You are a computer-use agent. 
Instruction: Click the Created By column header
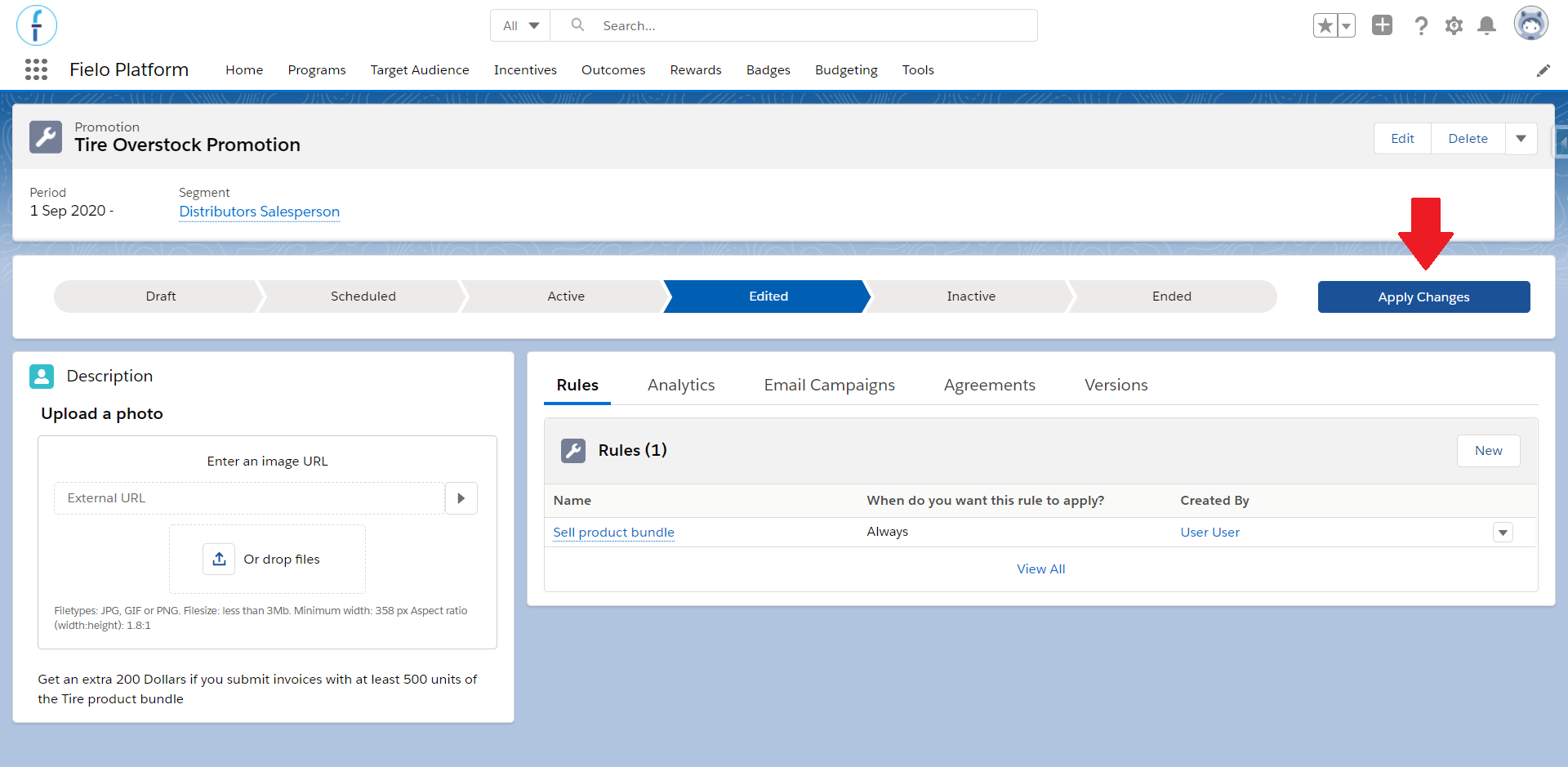(x=1214, y=501)
